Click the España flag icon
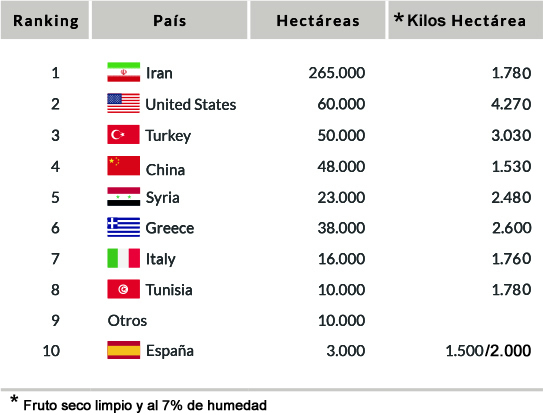Image resolution: width=543 pixels, height=415 pixels. [x=124, y=350]
